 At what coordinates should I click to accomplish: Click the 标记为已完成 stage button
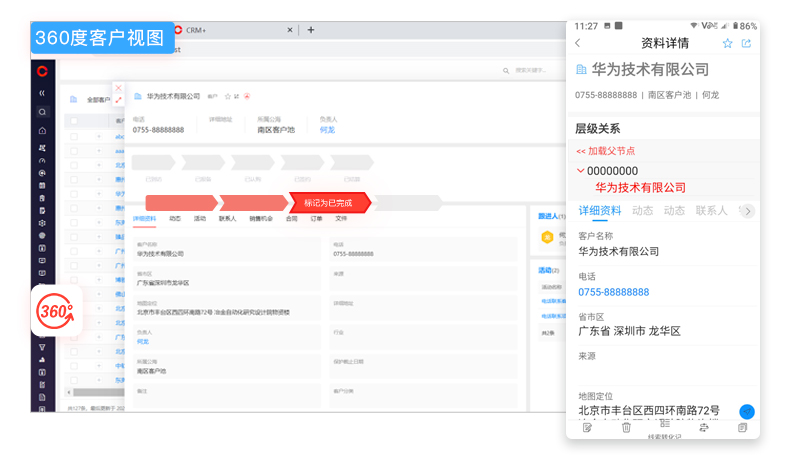click(x=329, y=203)
